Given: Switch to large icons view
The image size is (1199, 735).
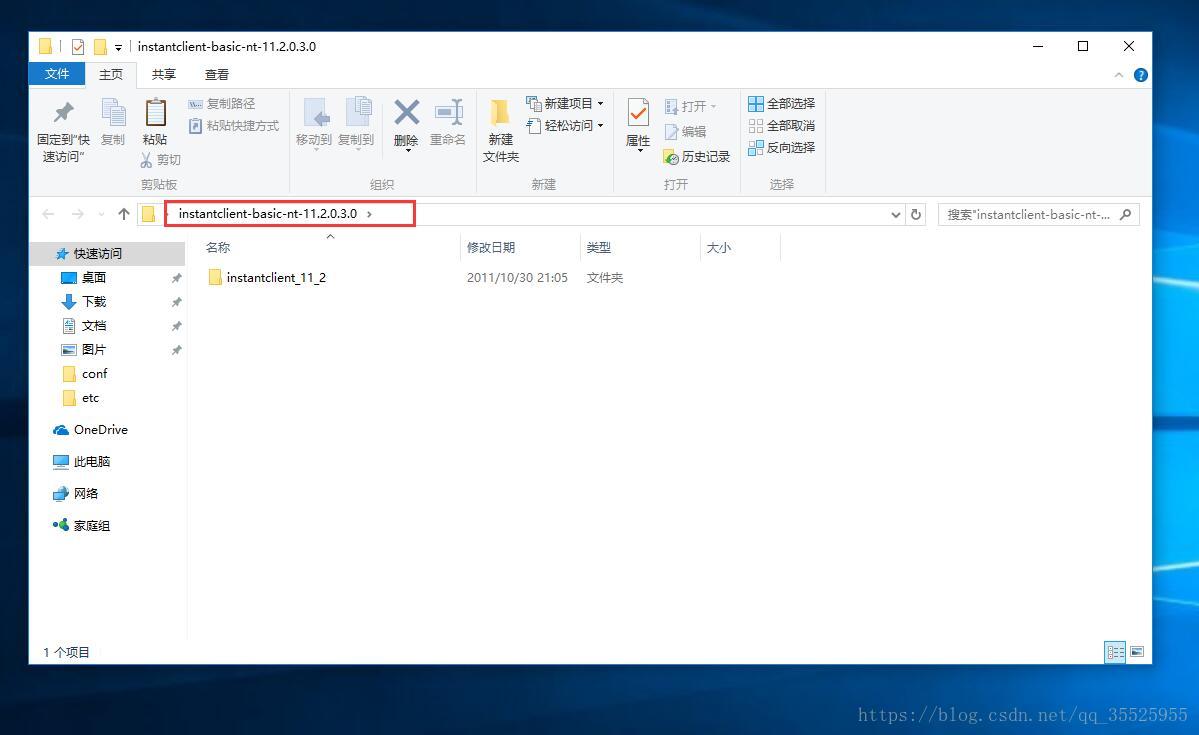Looking at the screenshot, I should click(1137, 652).
